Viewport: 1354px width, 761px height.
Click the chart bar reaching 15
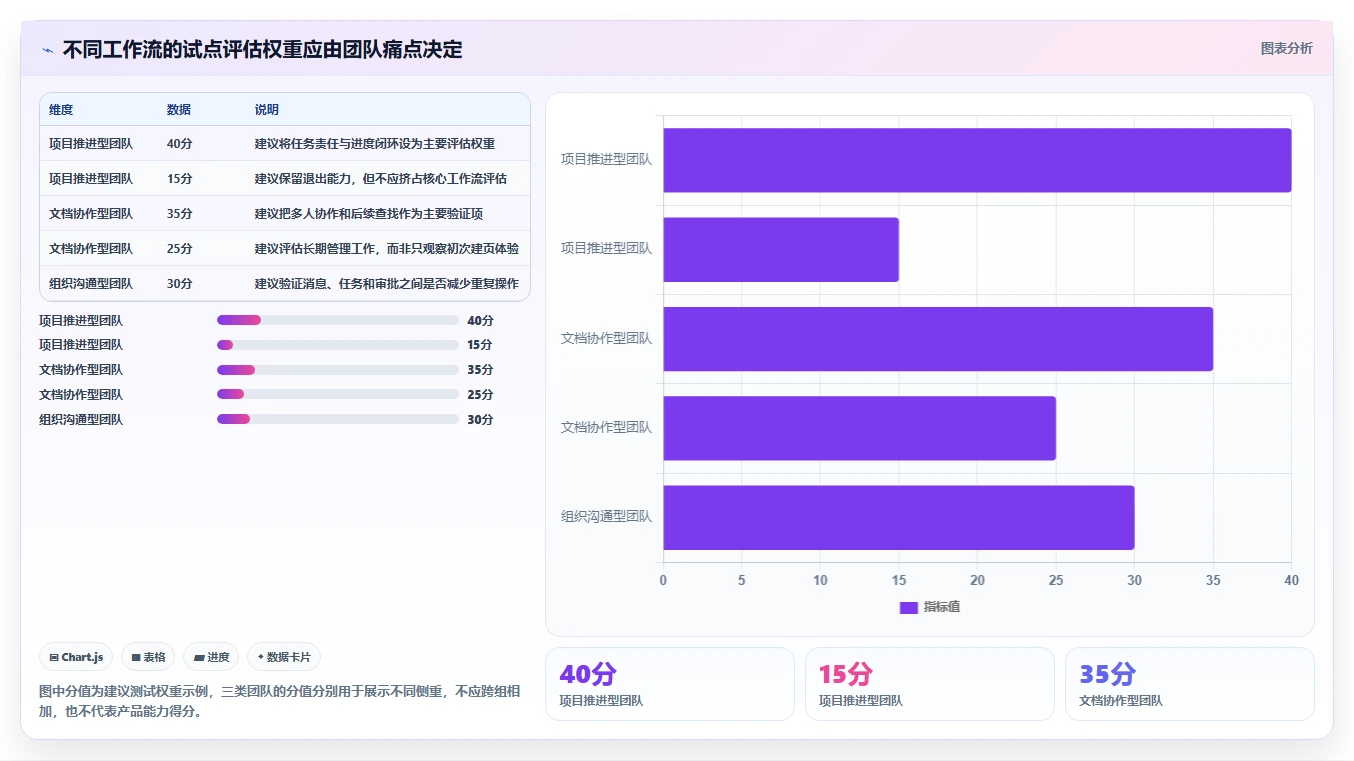pyautogui.click(x=781, y=249)
